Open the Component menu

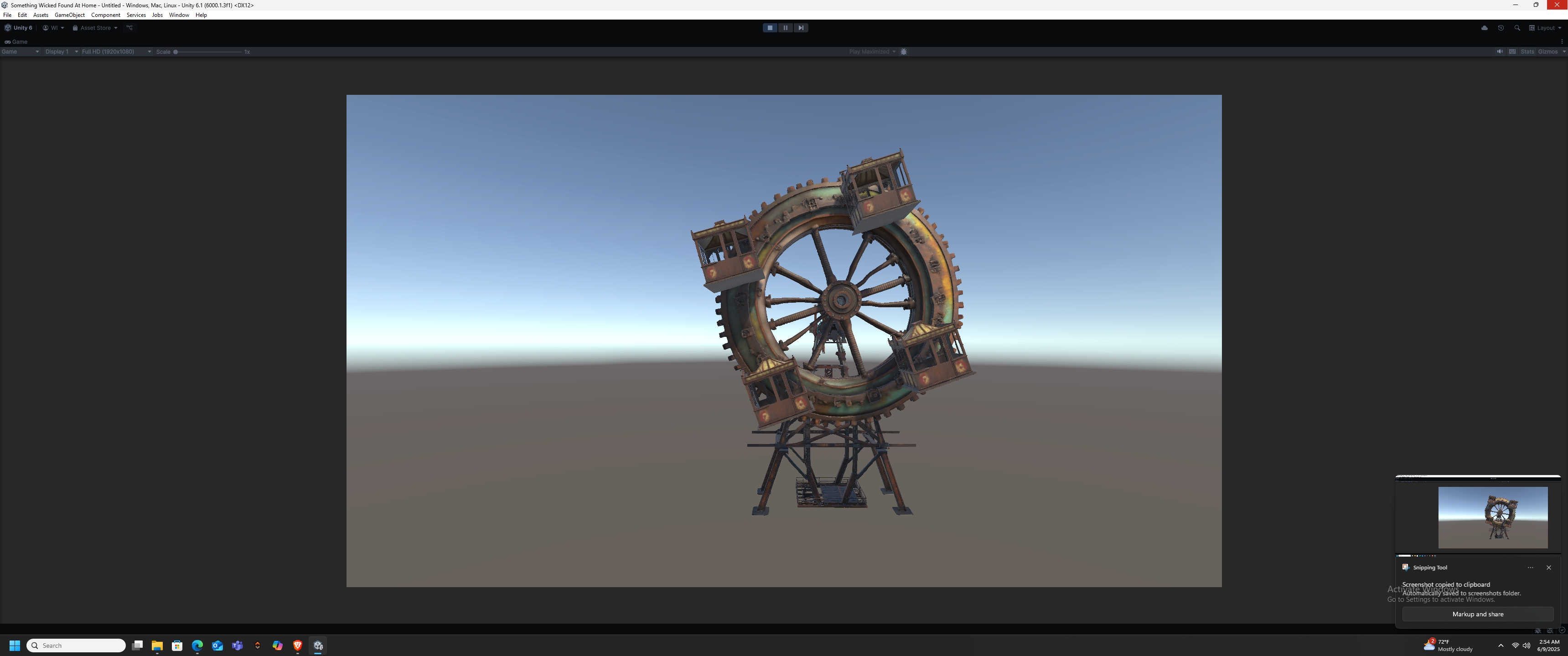point(106,15)
